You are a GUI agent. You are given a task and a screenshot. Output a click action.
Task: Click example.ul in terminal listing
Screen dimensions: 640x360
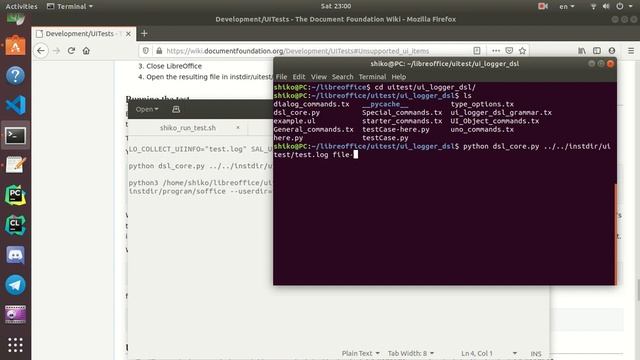tap(294, 121)
